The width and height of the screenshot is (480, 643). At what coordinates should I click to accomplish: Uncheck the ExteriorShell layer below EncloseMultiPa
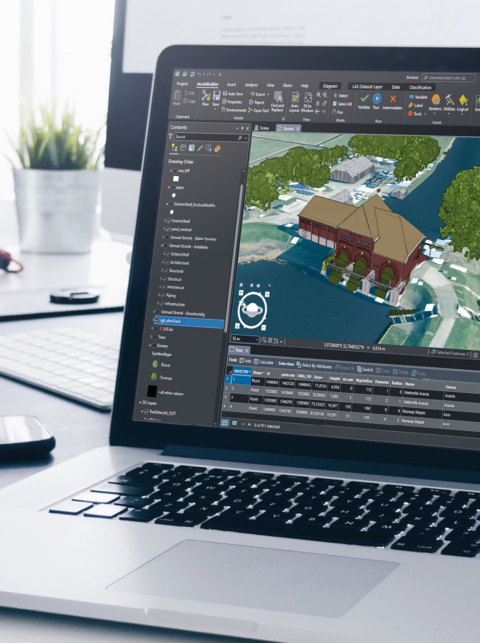pyautogui.click(x=169, y=221)
